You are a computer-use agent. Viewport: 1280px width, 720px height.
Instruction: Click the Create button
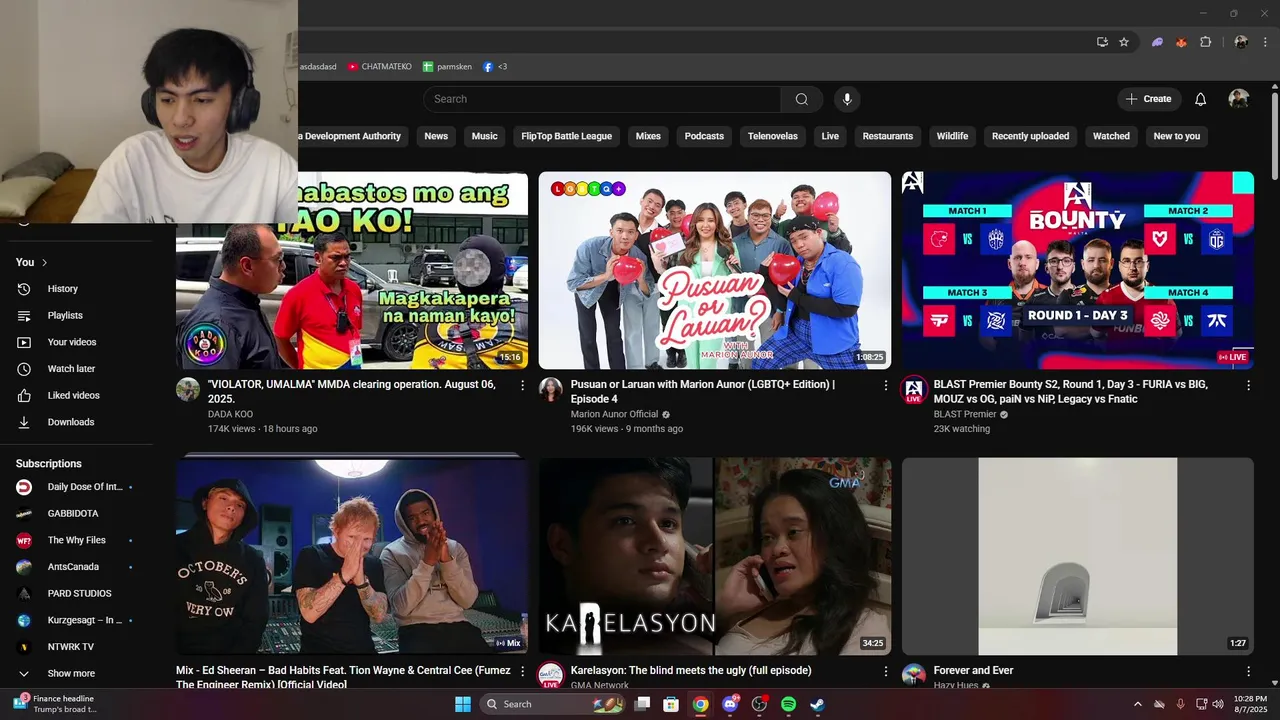(1149, 99)
